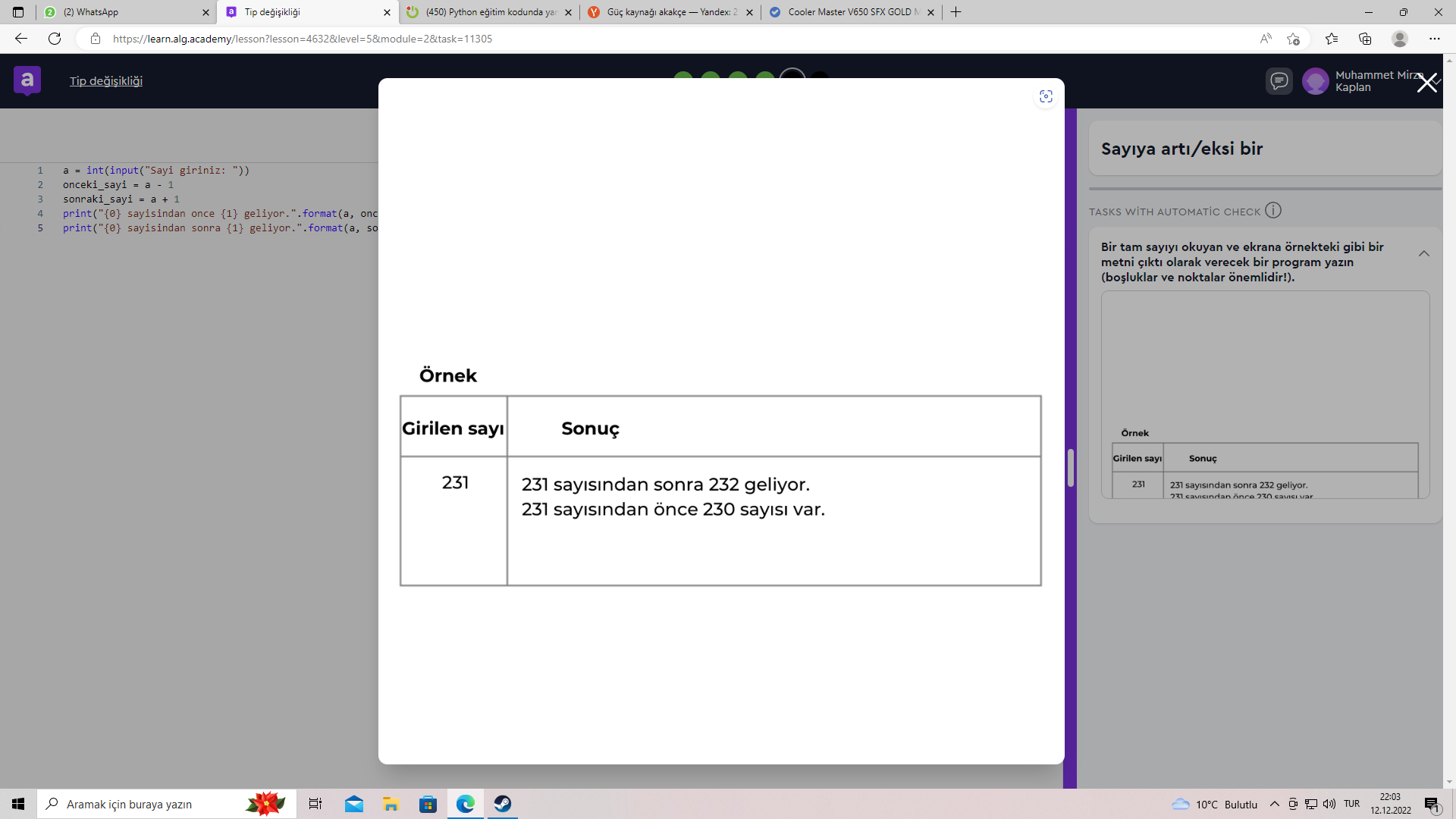Image resolution: width=1456 pixels, height=819 pixels.
Task: Refresh the current page
Action: 55,39
